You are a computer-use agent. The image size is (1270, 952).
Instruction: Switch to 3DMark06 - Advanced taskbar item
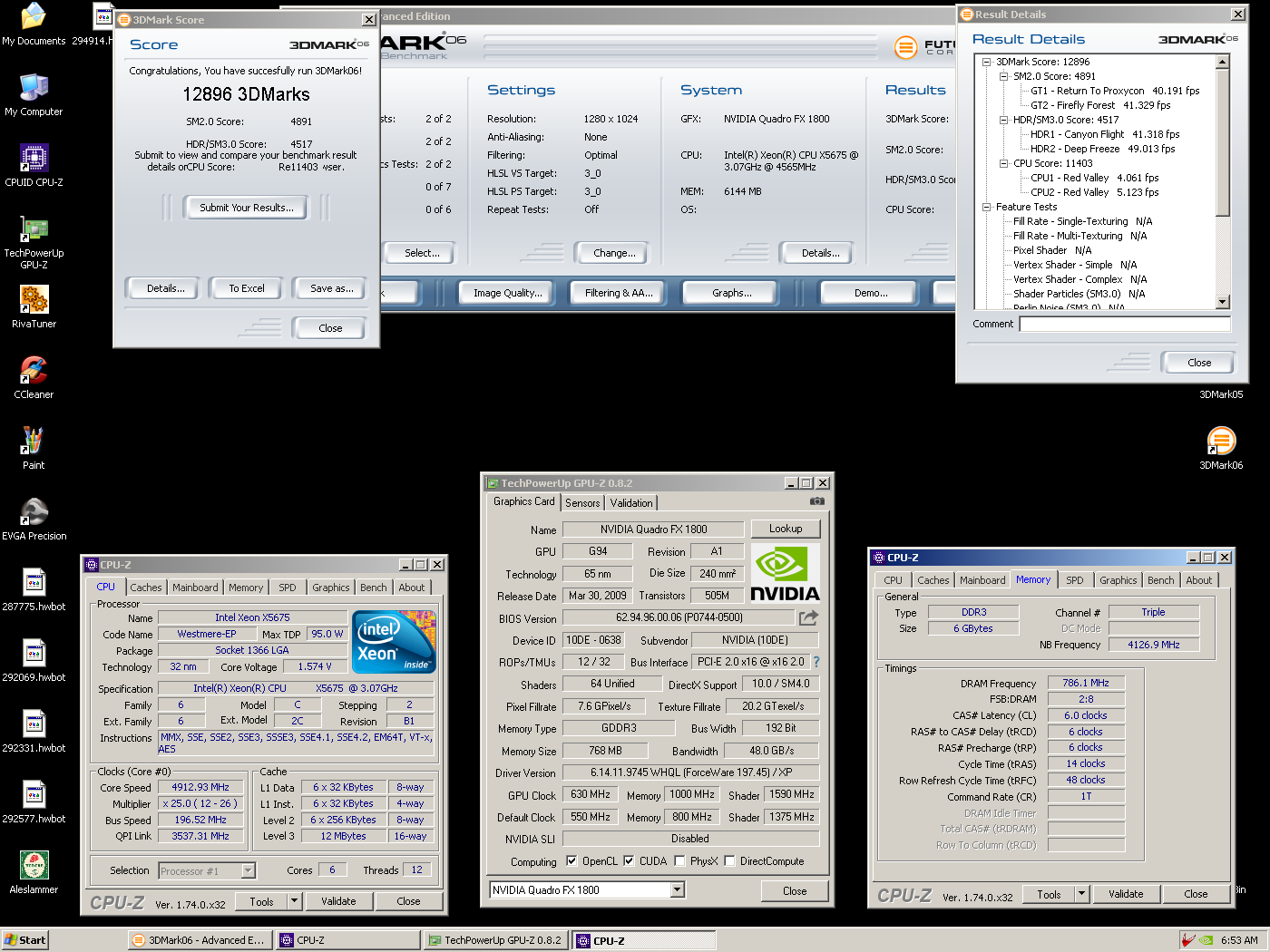(x=199, y=940)
